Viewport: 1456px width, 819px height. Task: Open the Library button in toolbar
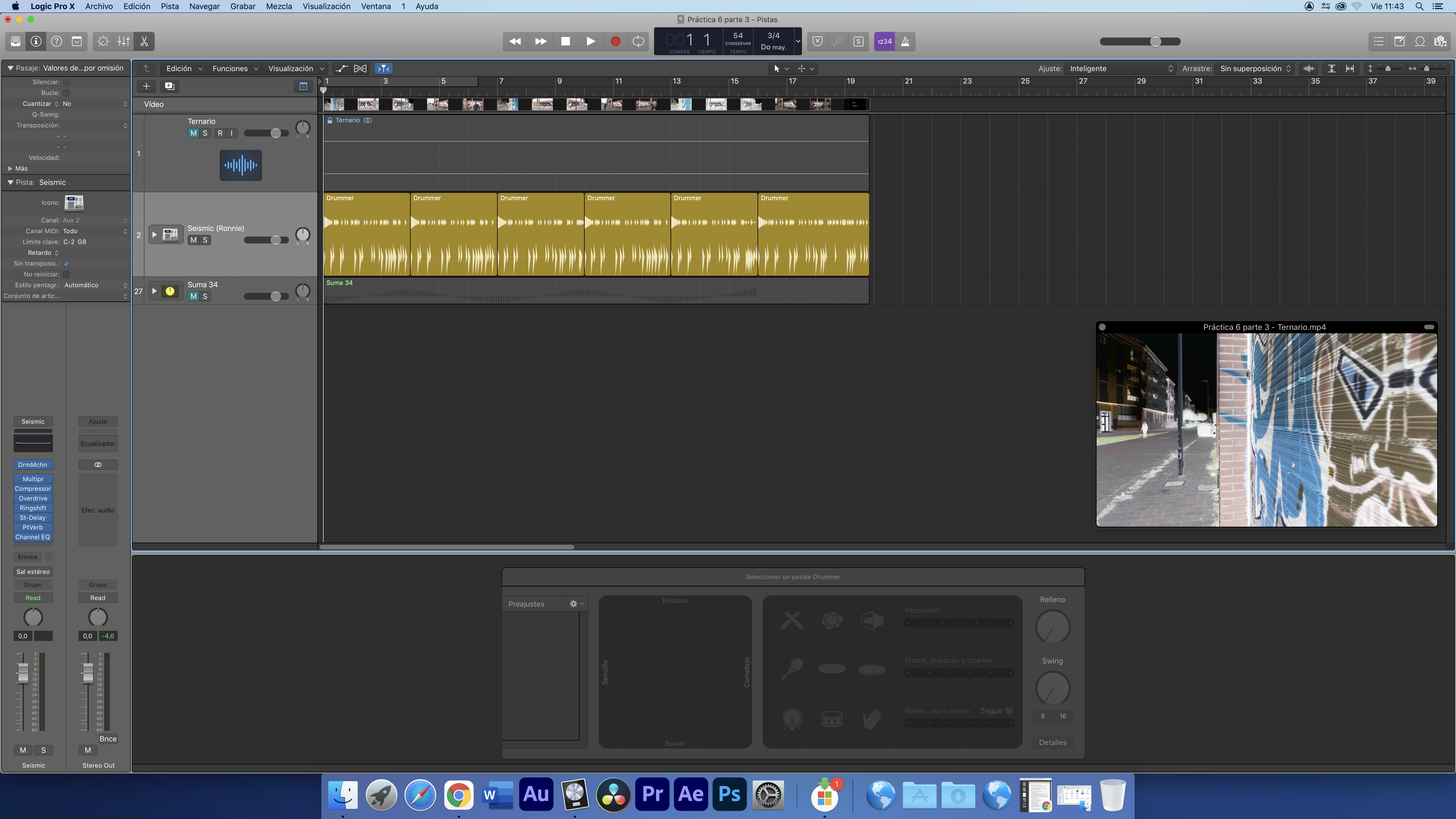coord(16,41)
